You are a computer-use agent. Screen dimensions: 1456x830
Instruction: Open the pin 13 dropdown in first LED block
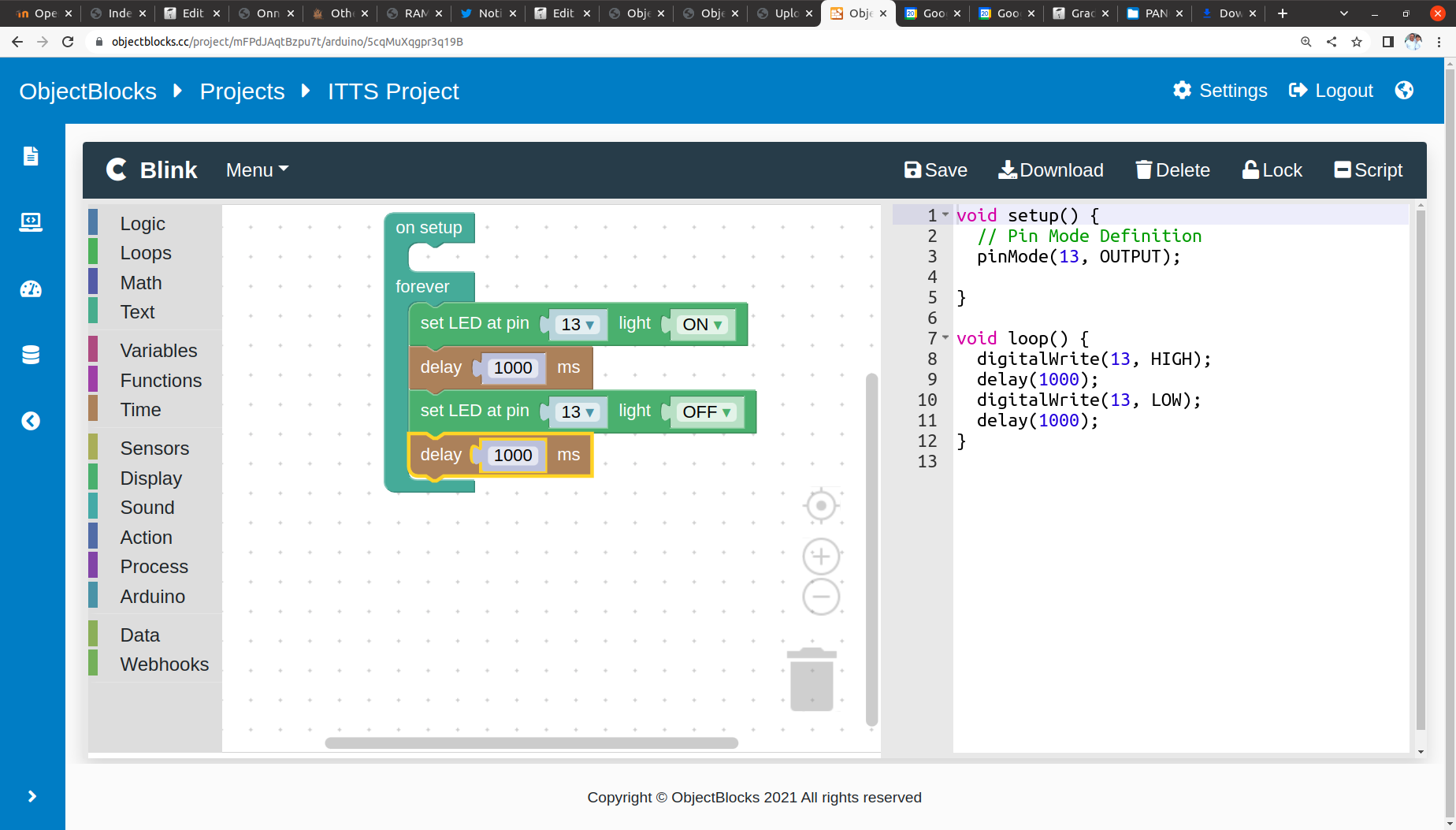click(x=578, y=325)
